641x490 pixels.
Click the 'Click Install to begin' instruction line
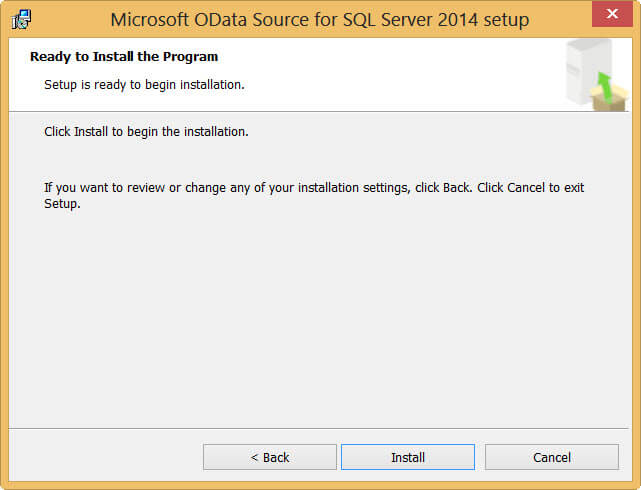point(146,132)
